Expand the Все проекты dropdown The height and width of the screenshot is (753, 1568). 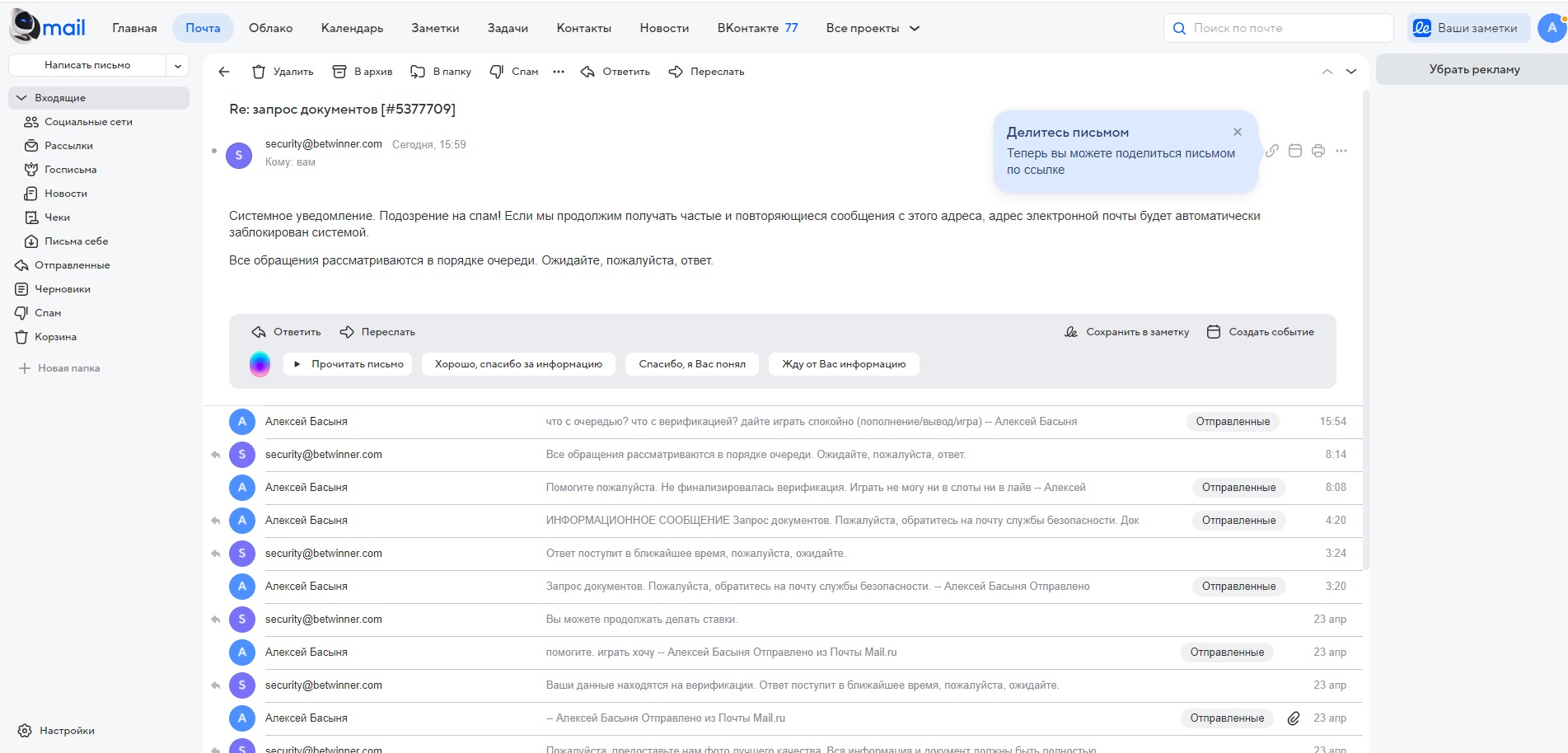873,28
